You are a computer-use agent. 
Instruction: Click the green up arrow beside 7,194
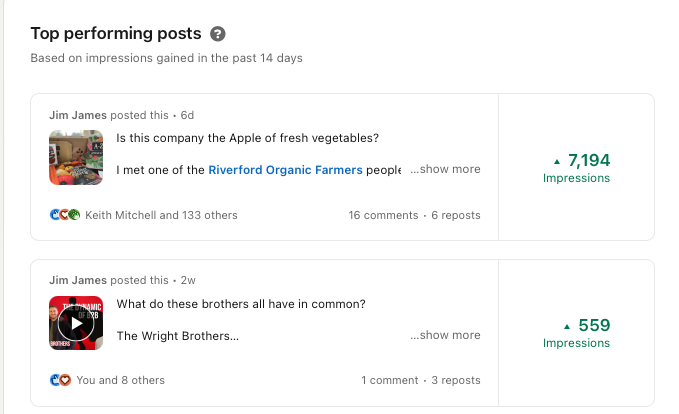(557, 161)
